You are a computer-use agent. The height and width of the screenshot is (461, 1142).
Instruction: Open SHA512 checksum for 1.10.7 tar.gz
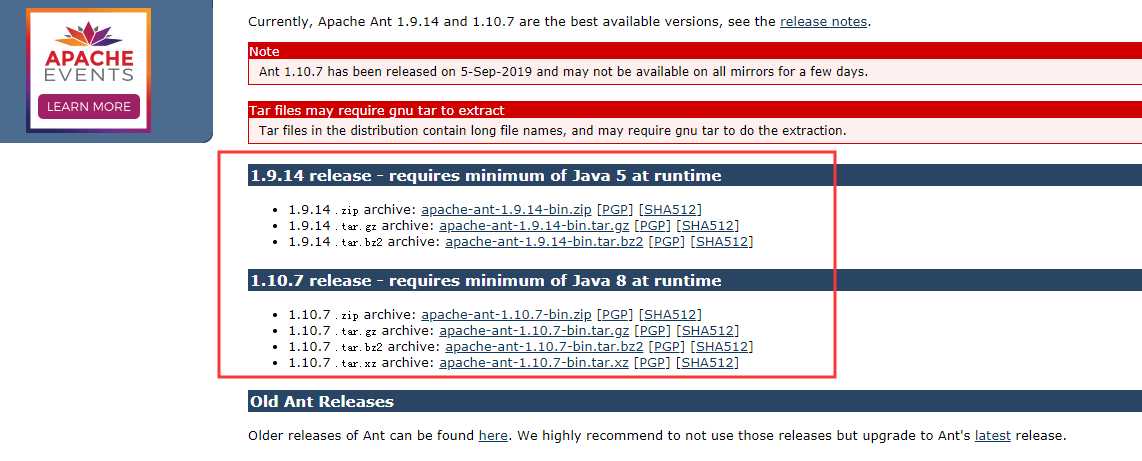coord(708,331)
